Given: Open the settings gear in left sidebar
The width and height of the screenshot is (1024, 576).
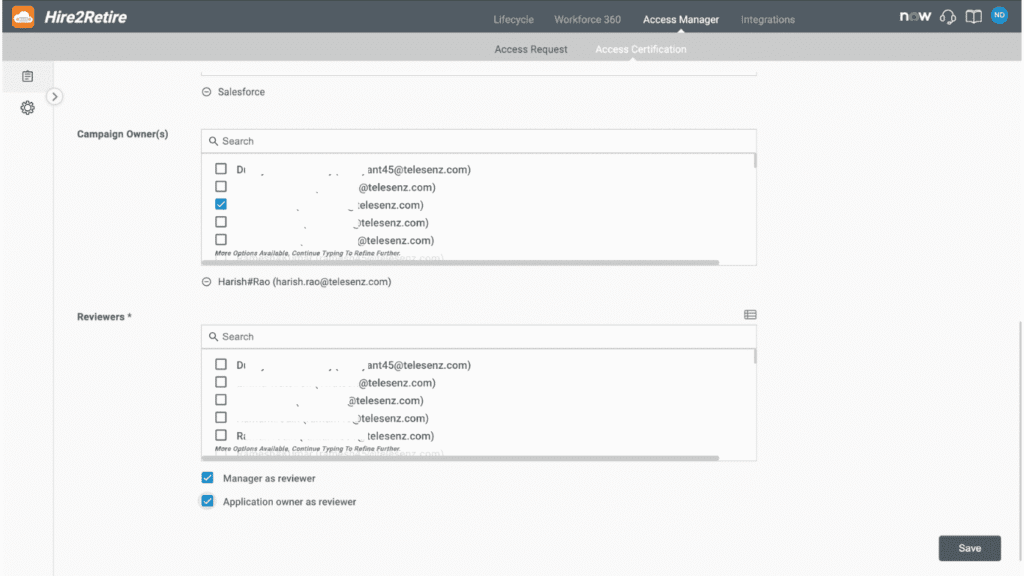Looking at the screenshot, I should coord(28,107).
